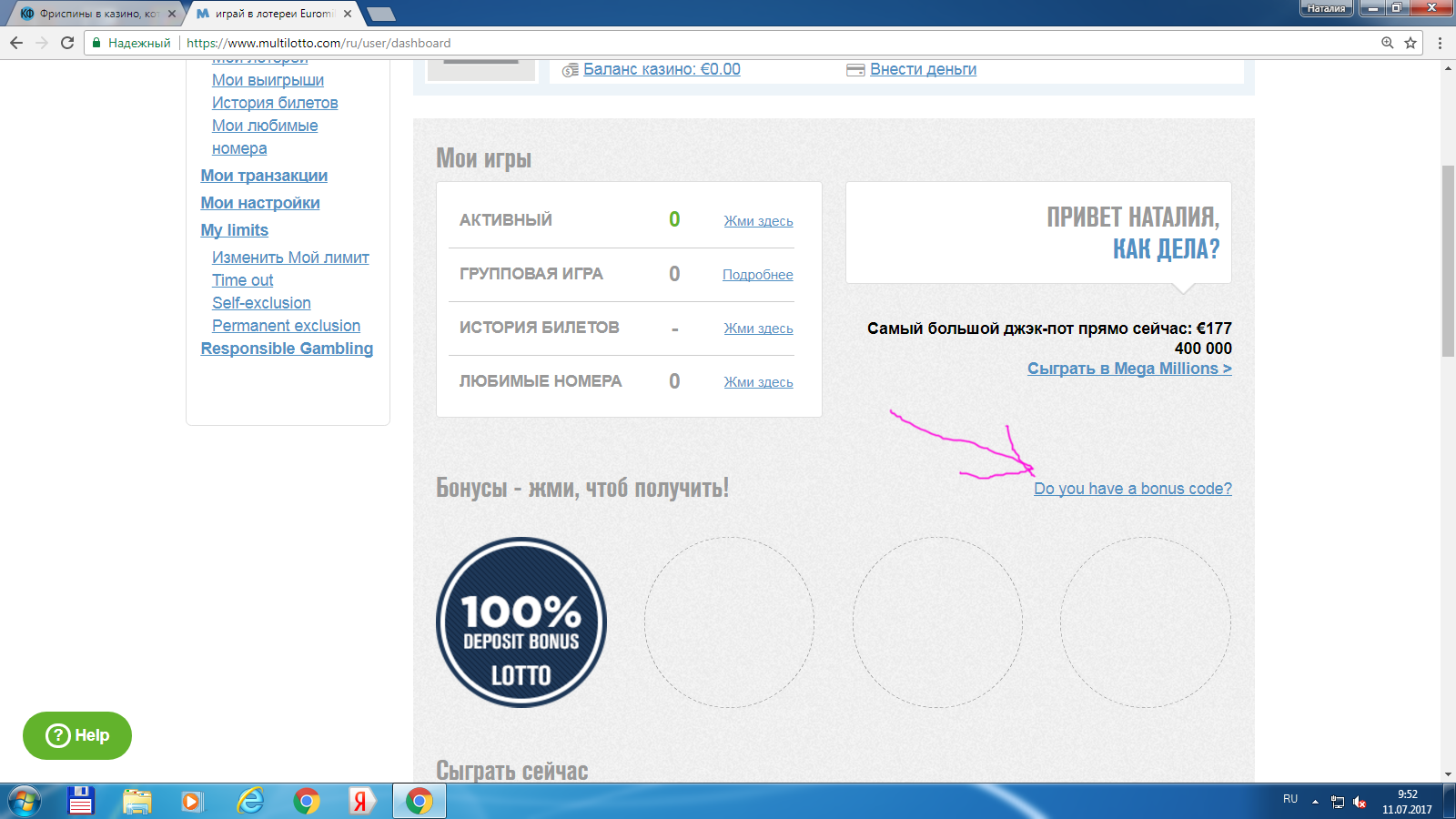Open 'Сыграть в Mega Millions >' link
1456x819 pixels.
[1129, 369]
